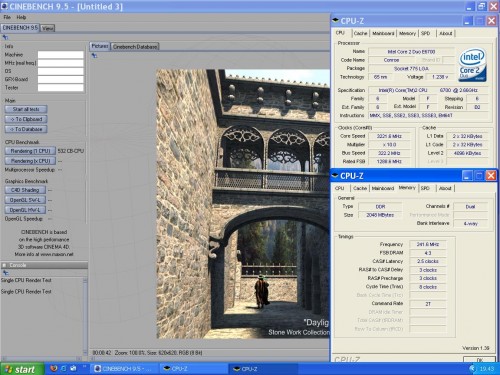Click the Console panel header
The image size is (500, 375).
click(x=44, y=265)
